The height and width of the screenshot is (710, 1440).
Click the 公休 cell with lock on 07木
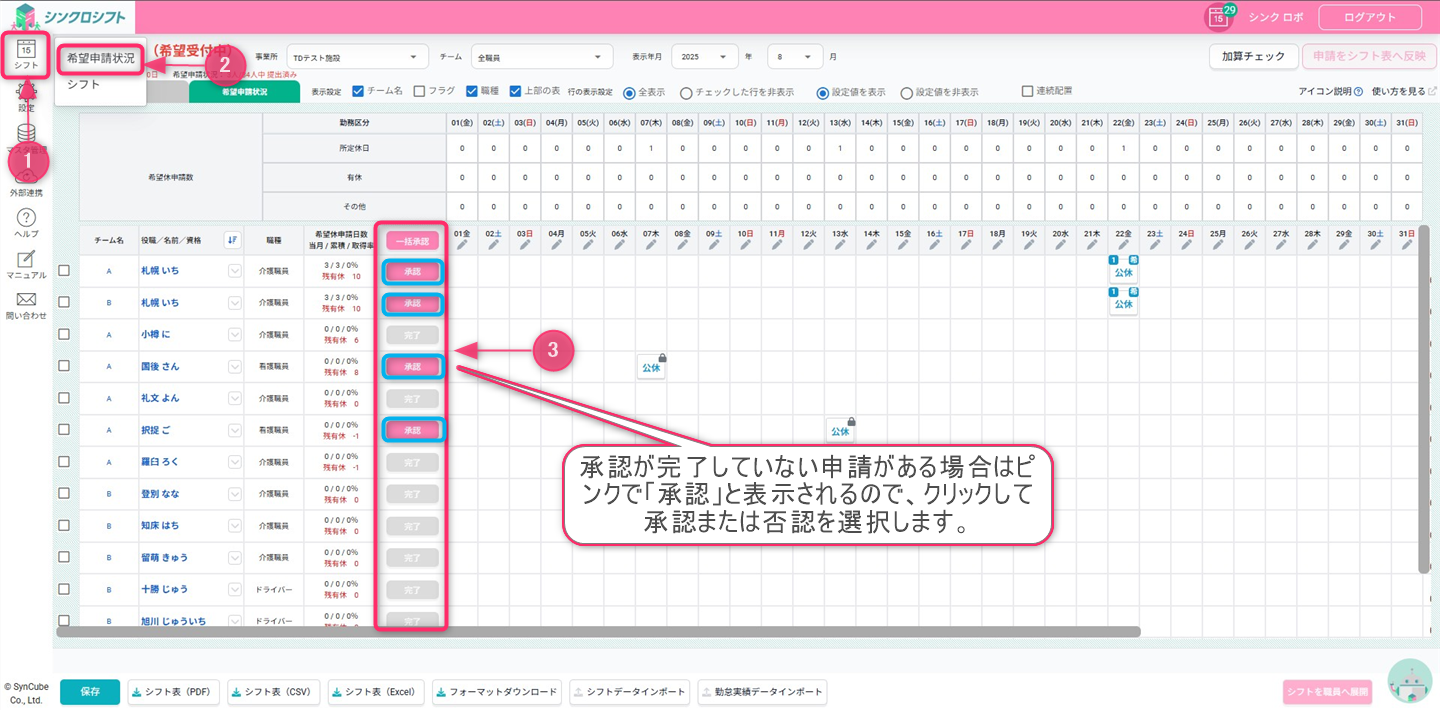pyautogui.click(x=651, y=367)
